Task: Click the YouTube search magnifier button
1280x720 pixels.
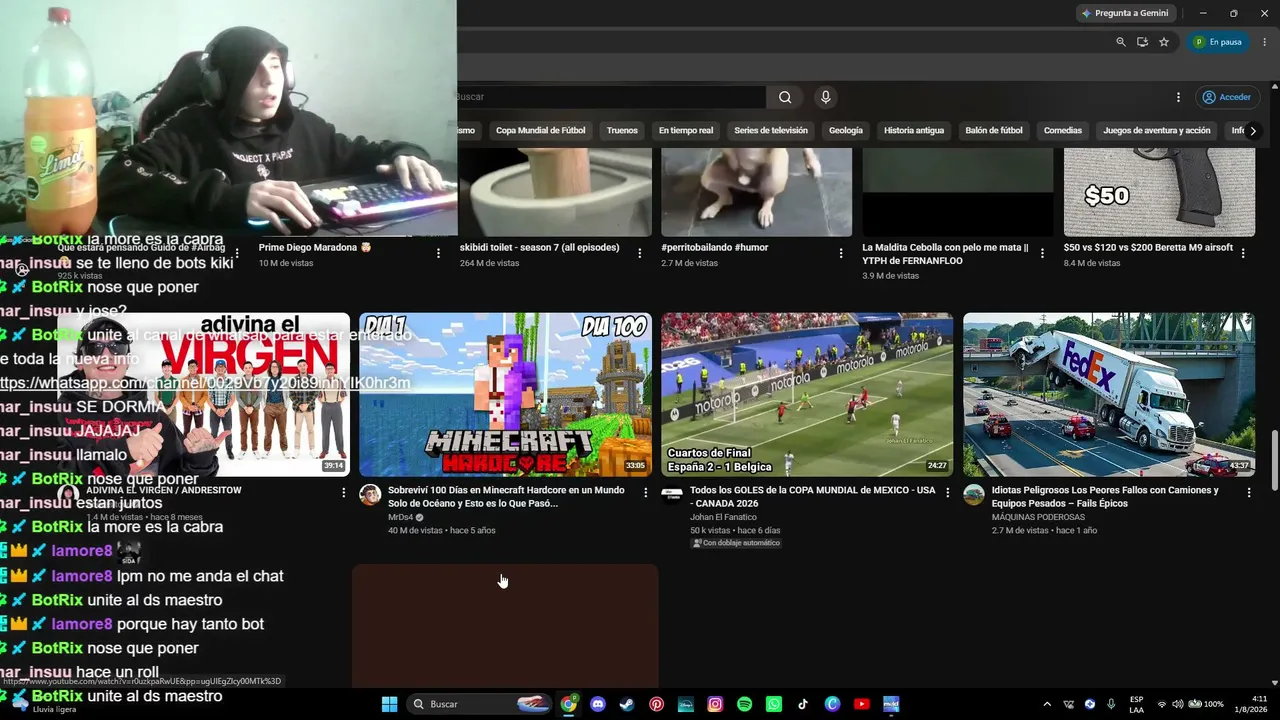Action: 785,97
